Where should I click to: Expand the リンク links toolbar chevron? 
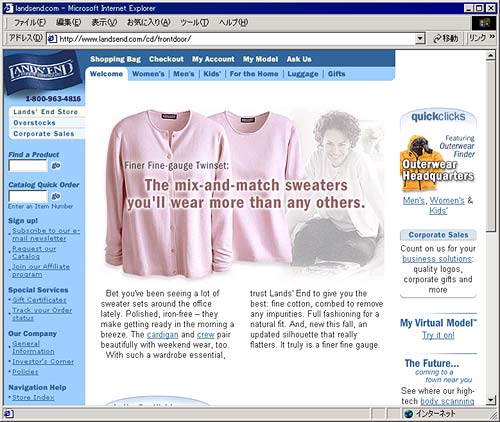(492, 37)
